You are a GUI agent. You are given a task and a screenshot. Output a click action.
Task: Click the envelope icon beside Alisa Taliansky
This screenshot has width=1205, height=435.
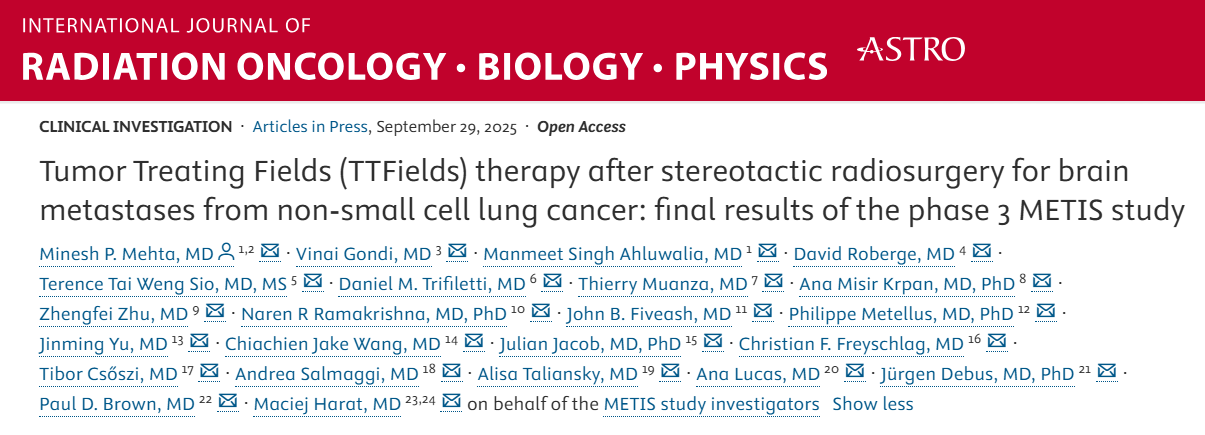669,373
